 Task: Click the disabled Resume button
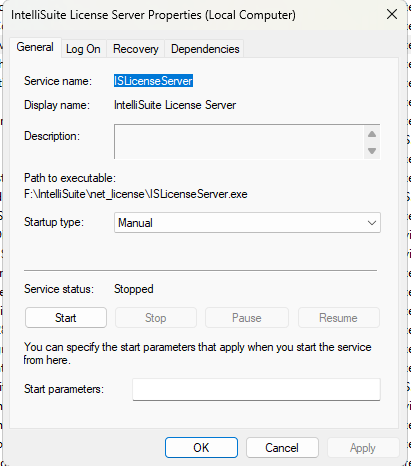[x=338, y=318]
